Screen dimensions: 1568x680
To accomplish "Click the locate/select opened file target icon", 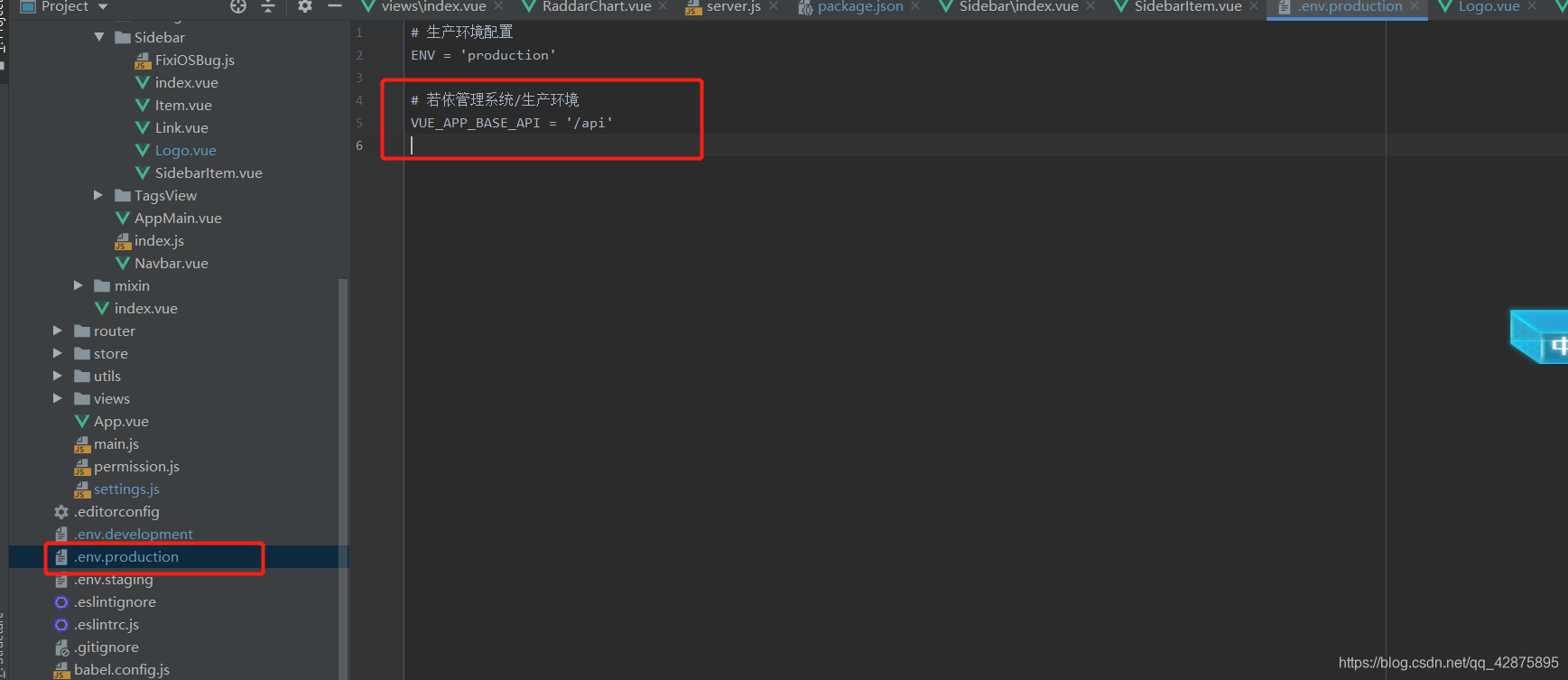I will pos(238,6).
